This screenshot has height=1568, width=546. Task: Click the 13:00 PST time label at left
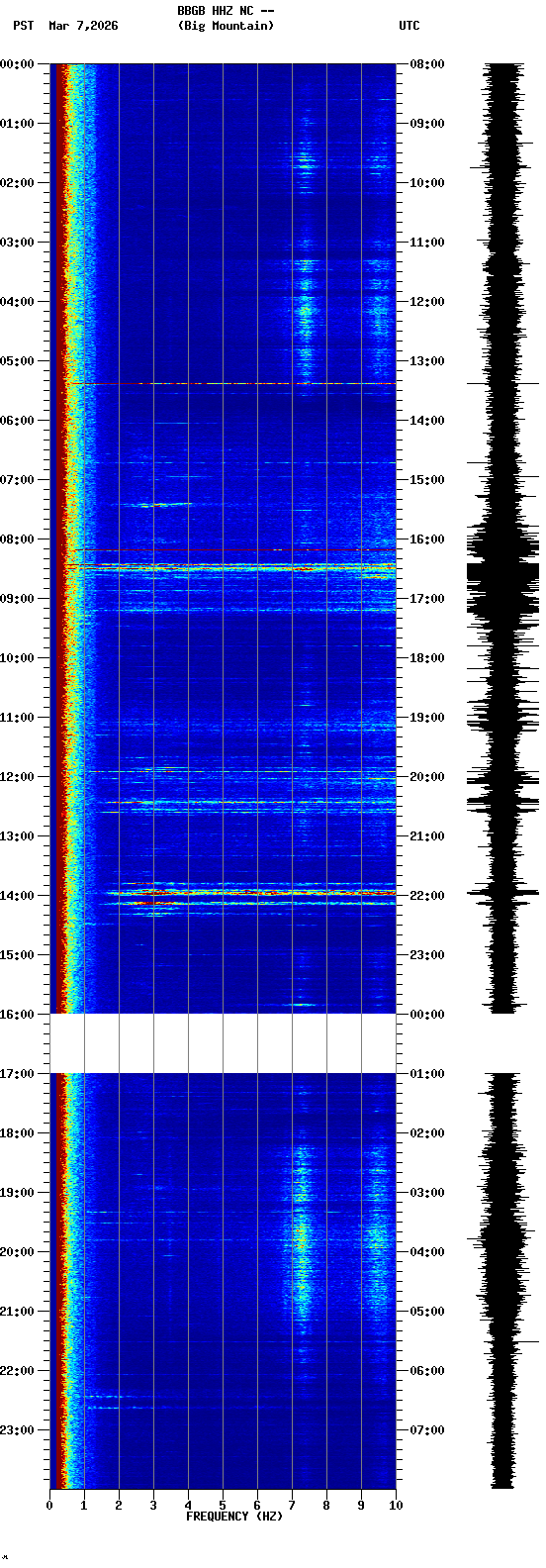point(17,836)
